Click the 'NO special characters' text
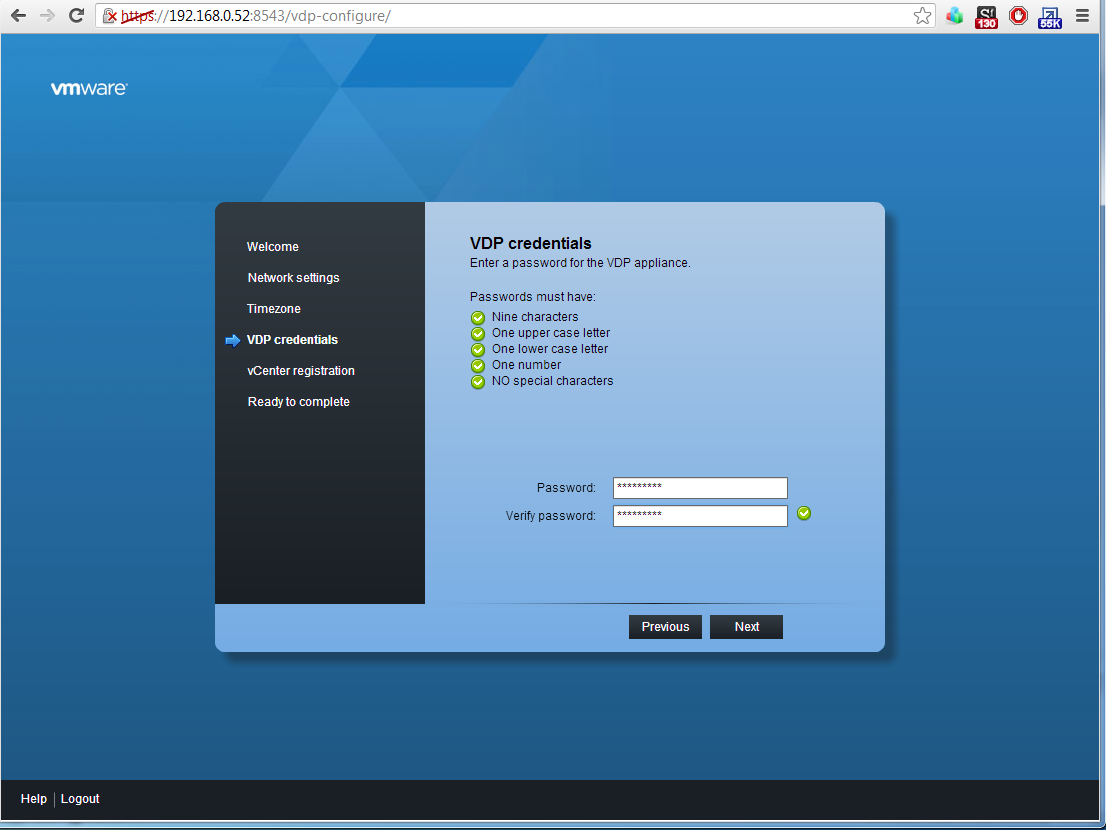Viewport: 1106px width, 830px height. (x=552, y=381)
